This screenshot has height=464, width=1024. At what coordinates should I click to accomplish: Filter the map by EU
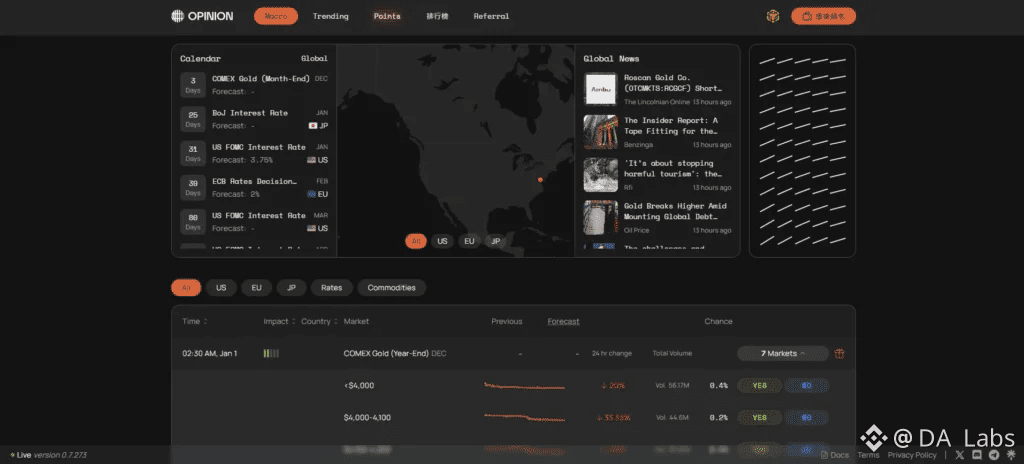(x=469, y=241)
